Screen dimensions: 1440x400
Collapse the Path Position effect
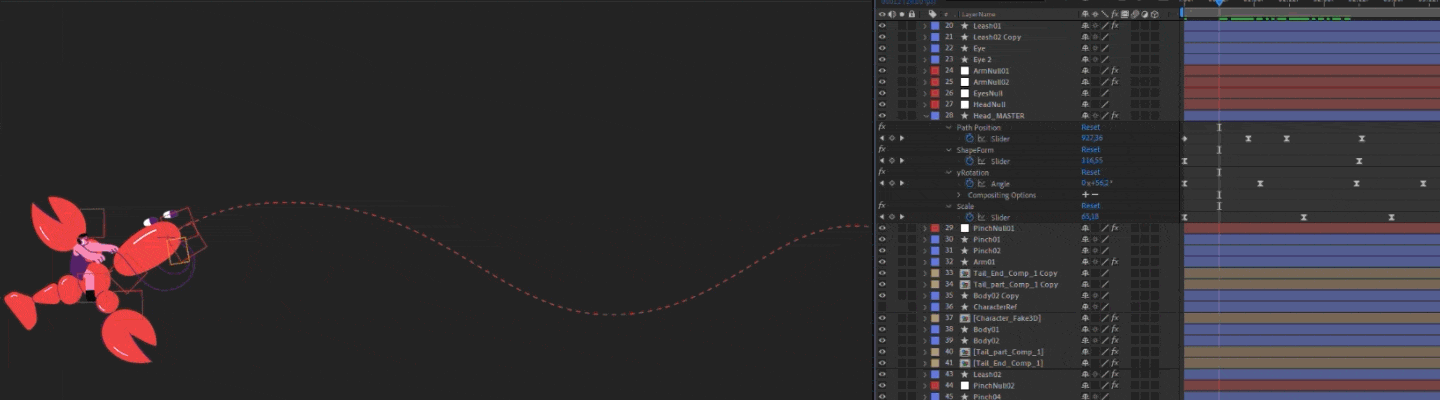pyautogui.click(x=949, y=127)
